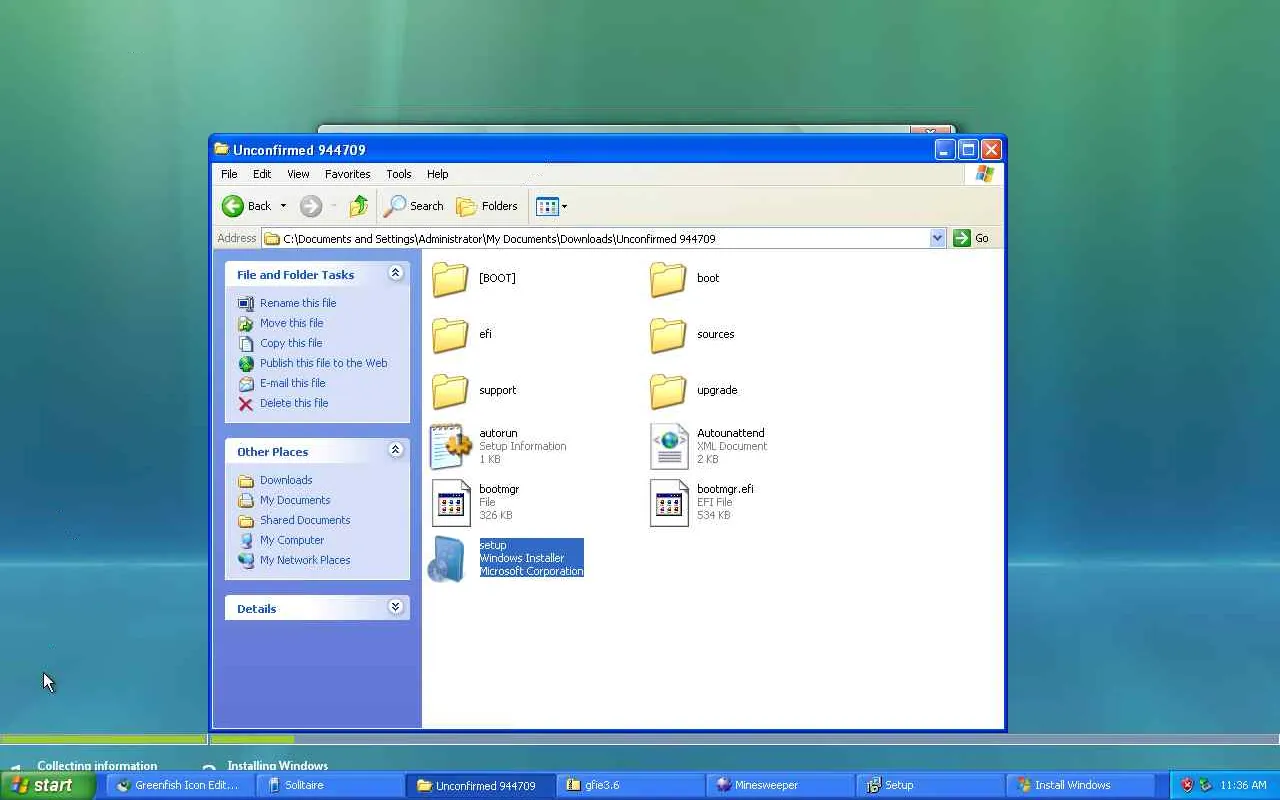Select the setup Windows Installer icon
The width and height of the screenshot is (1280, 800).
pyautogui.click(x=447, y=559)
